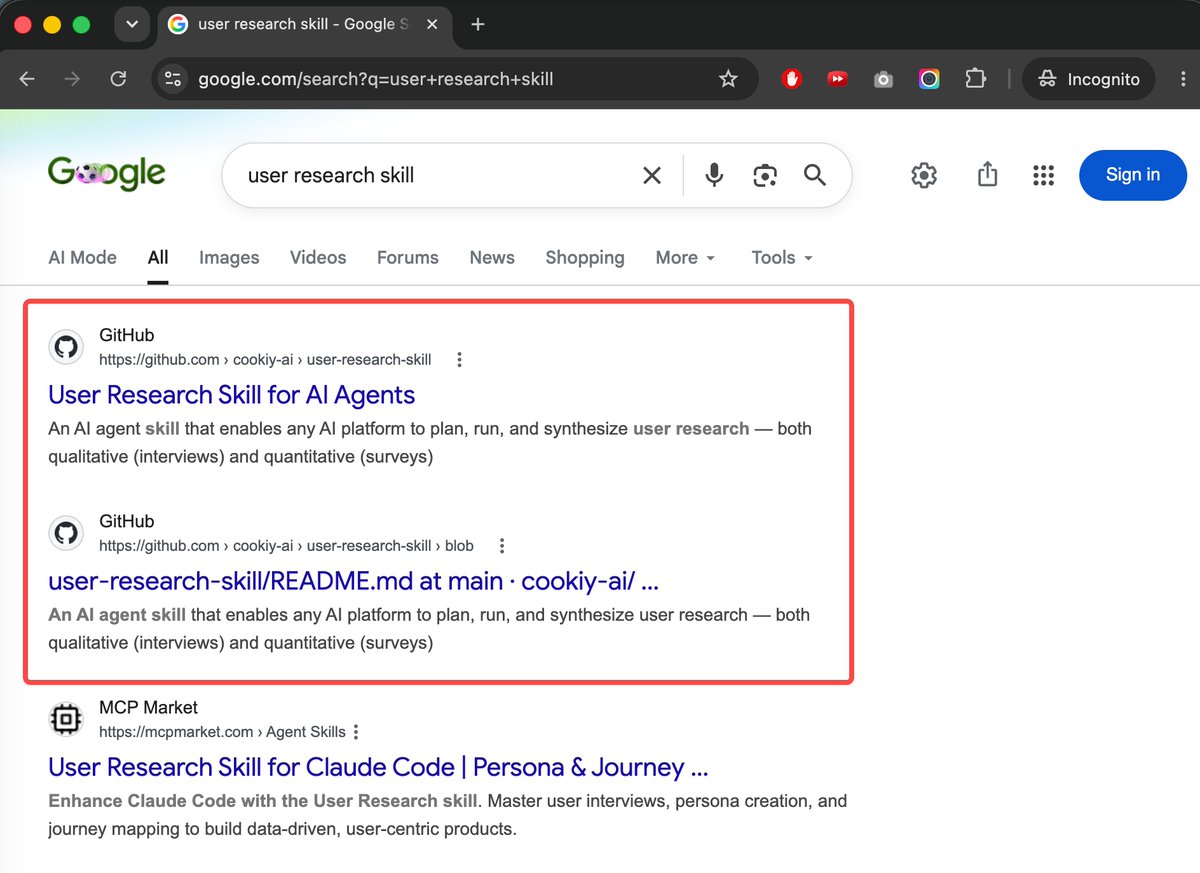Image resolution: width=1200 pixels, height=873 pixels.
Task: Click the MCP Market chip favicon
Action: pyautogui.click(x=66, y=719)
